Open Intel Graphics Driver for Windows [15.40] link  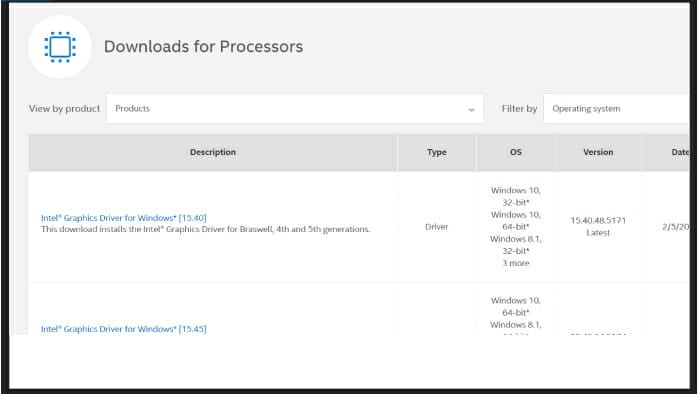[124, 218]
